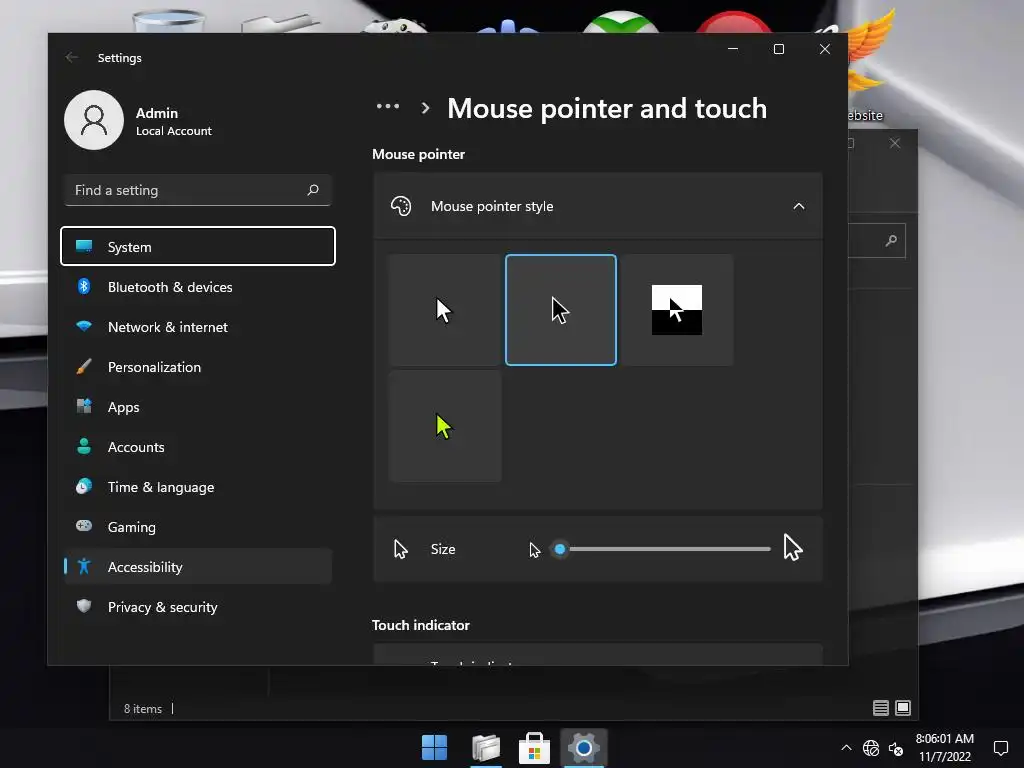Click the pointer icon left of Size label
The width and height of the screenshot is (1024, 768).
(x=400, y=549)
